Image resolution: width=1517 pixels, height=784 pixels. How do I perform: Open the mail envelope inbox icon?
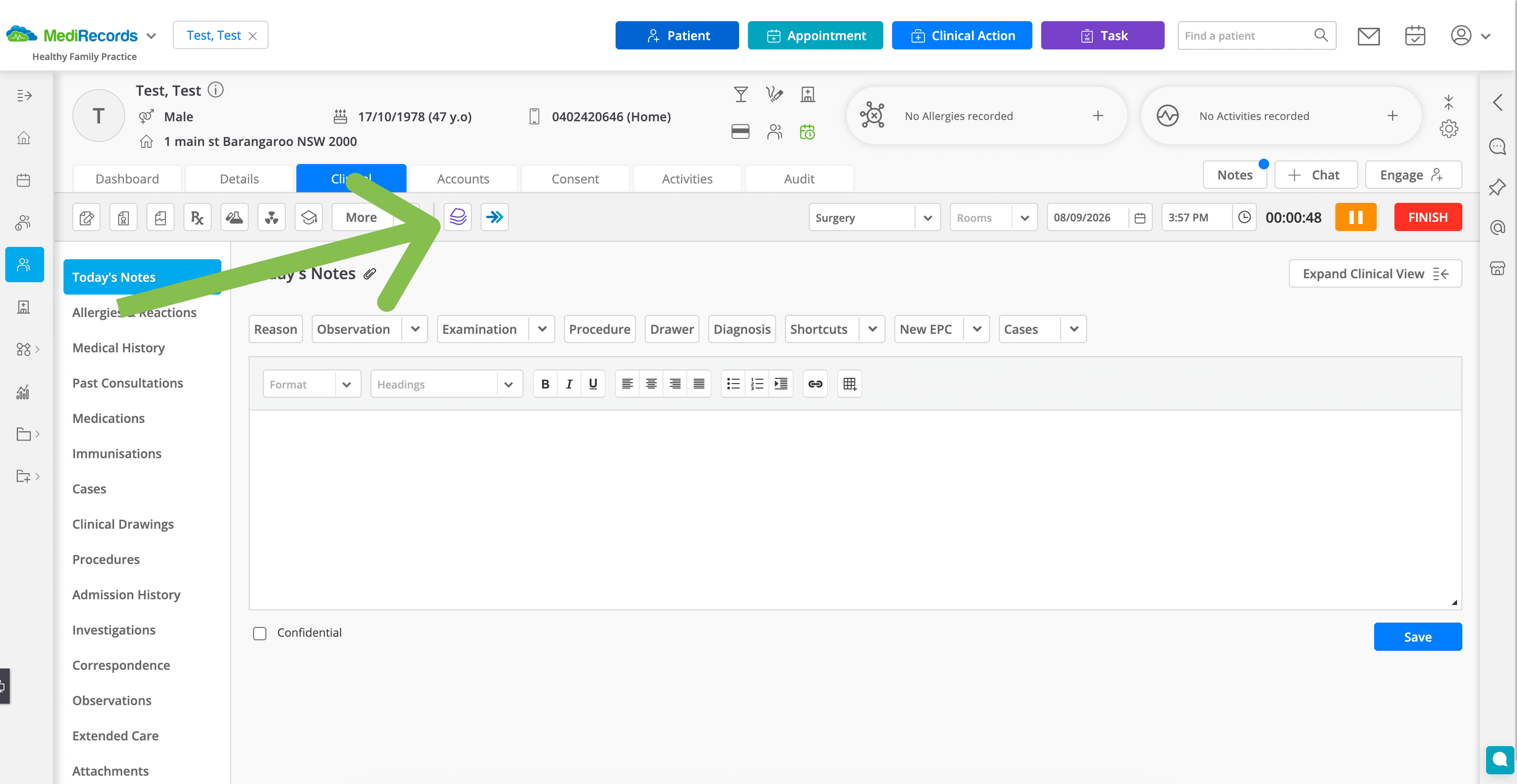(x=1368, y=36)
